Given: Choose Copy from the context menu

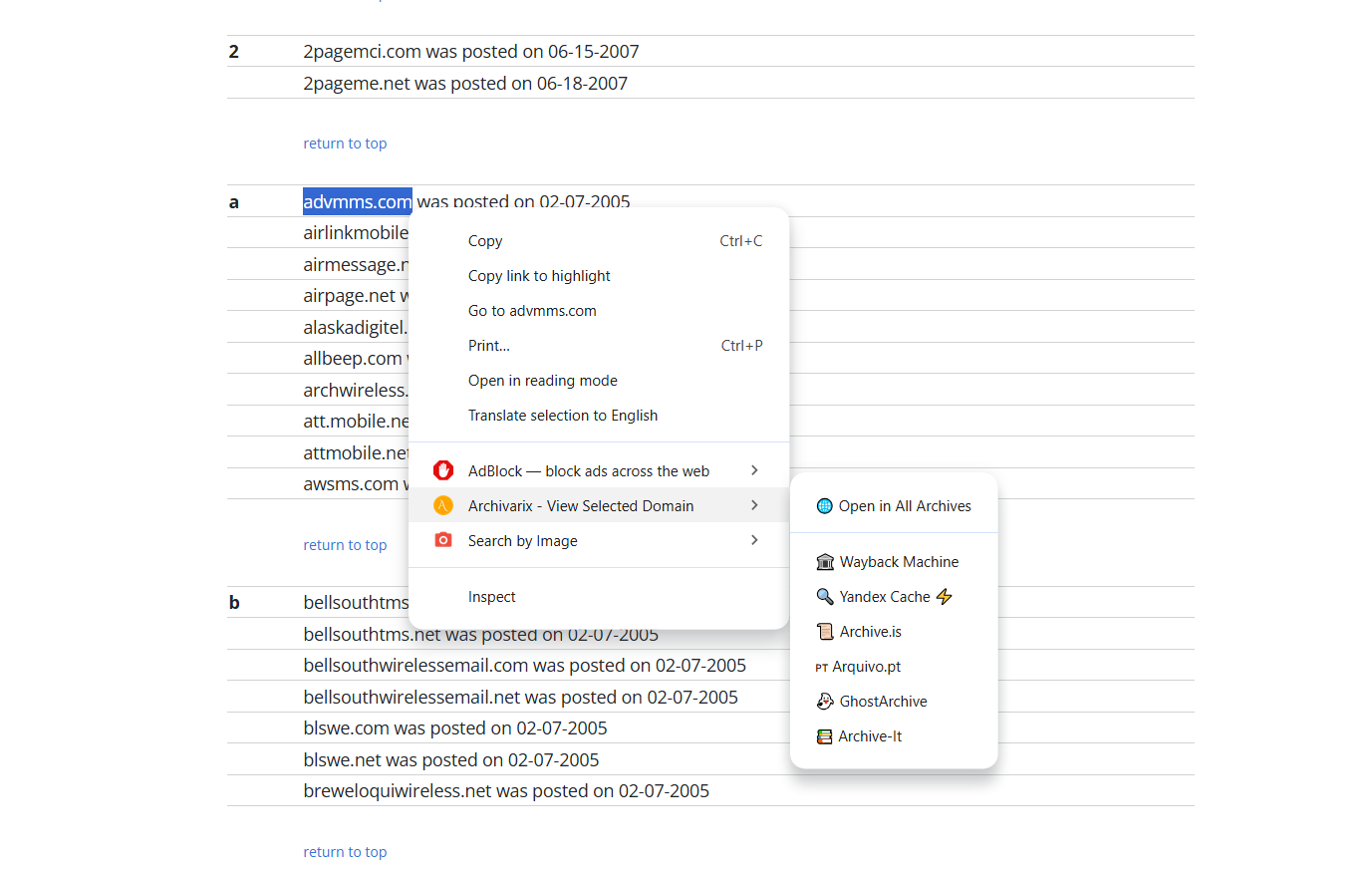Looking at the screenshot, I should [485, 241].
